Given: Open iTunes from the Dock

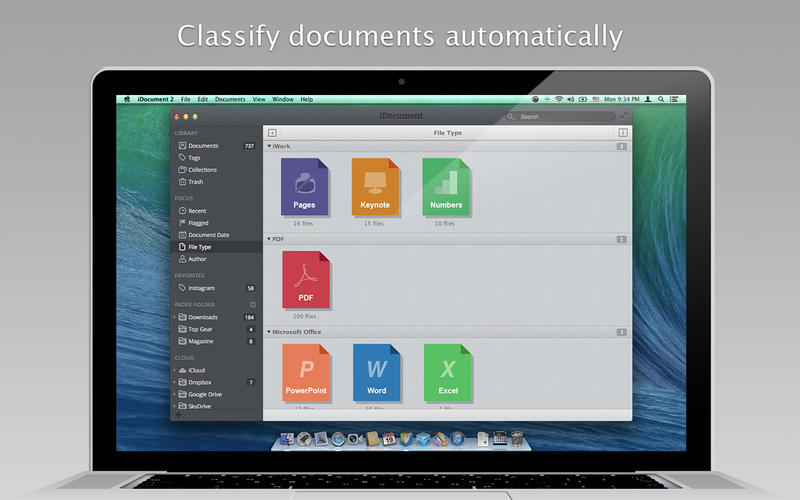Looking at the screenshot, I should 457,439.
